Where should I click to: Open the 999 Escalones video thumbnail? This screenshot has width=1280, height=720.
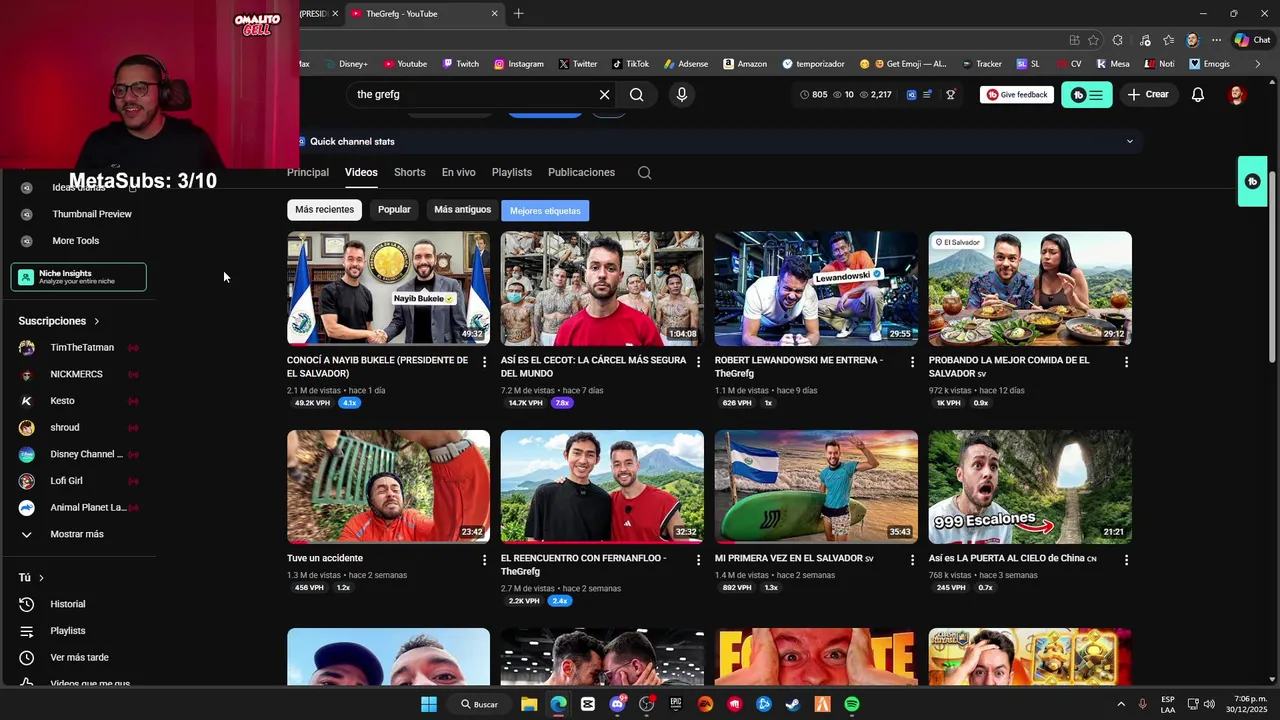1030,487
